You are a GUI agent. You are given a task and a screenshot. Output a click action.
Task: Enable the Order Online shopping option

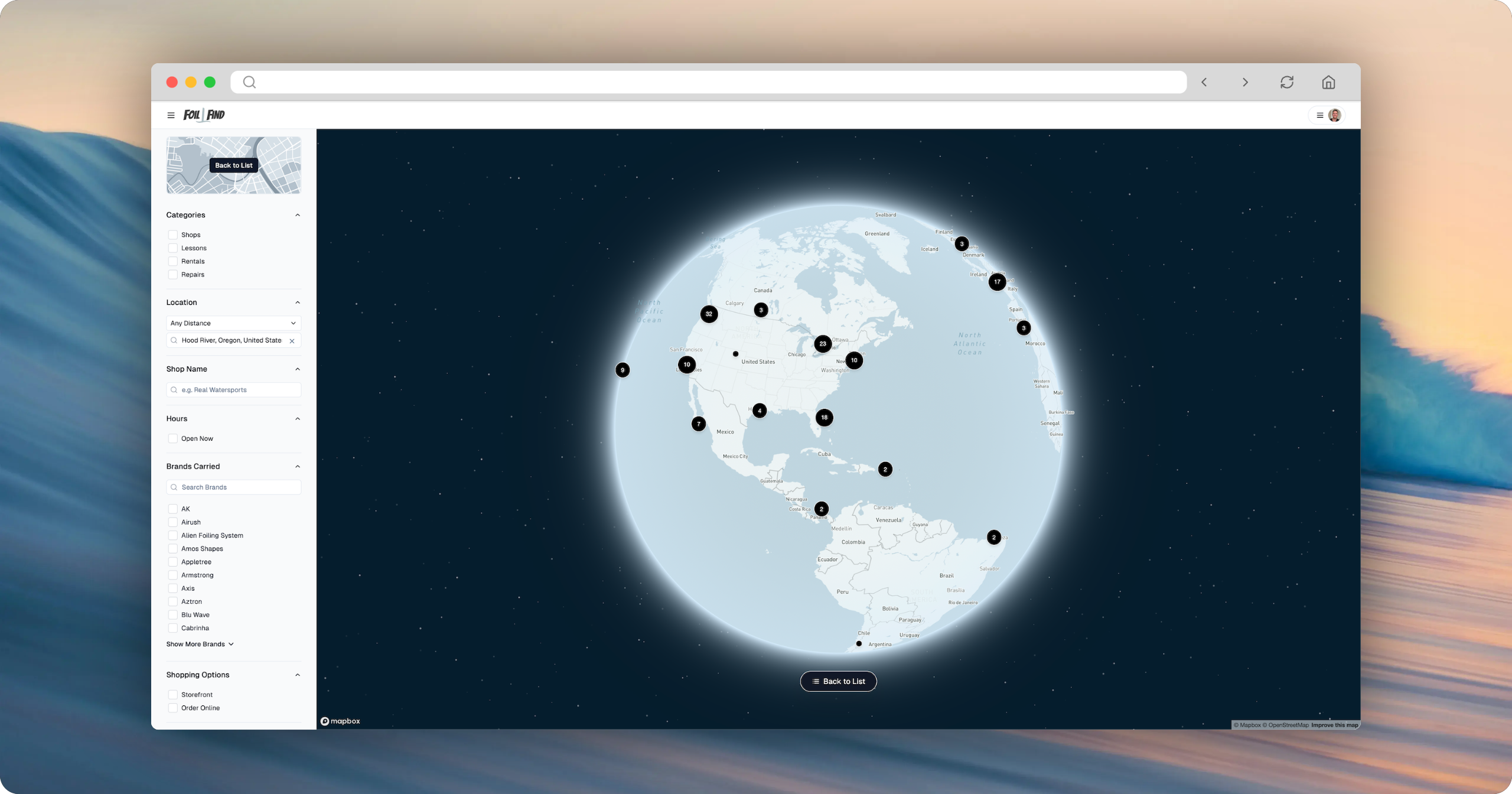[173, 708]
